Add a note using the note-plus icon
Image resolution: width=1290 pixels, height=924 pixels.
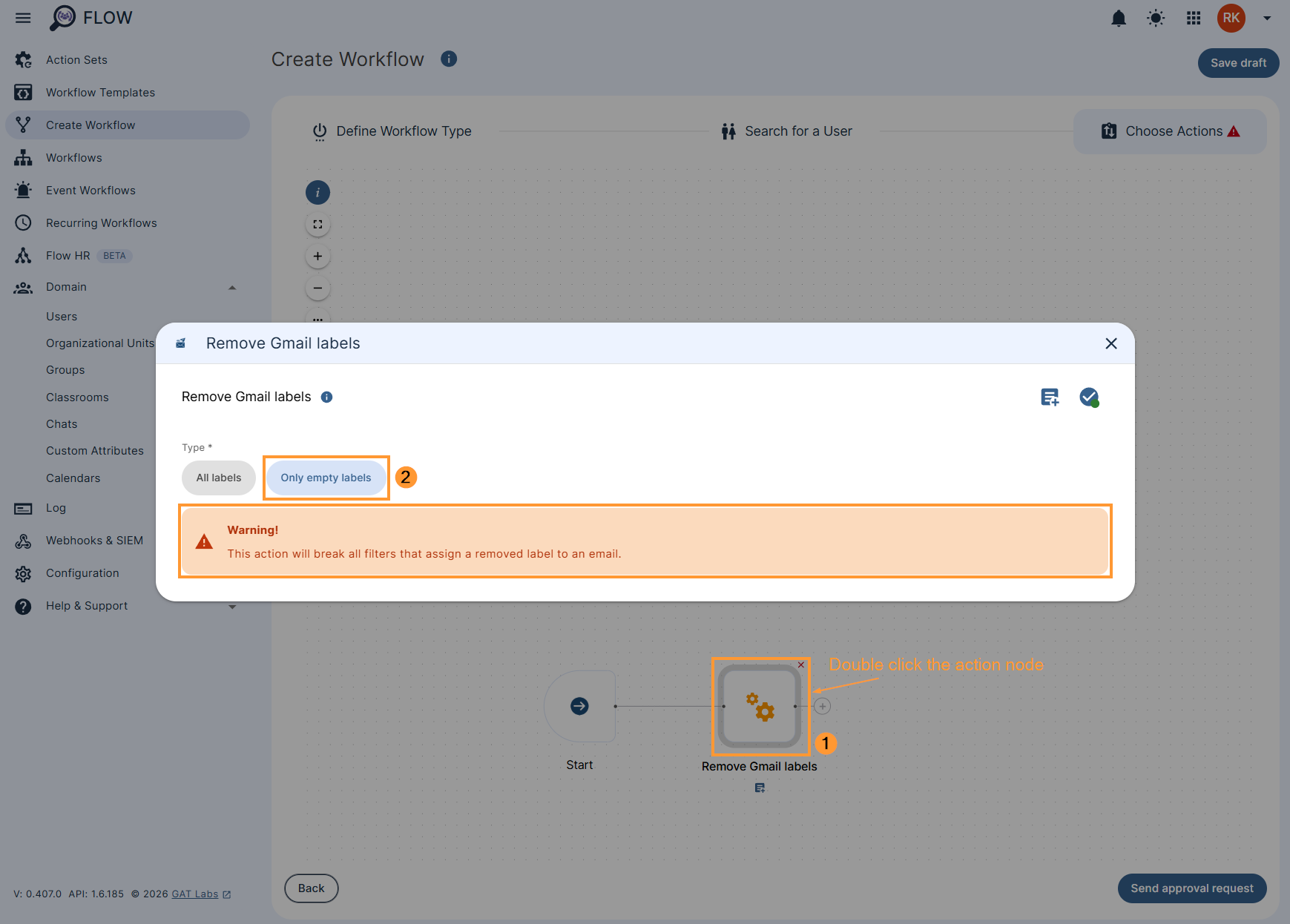point(1049,397)
